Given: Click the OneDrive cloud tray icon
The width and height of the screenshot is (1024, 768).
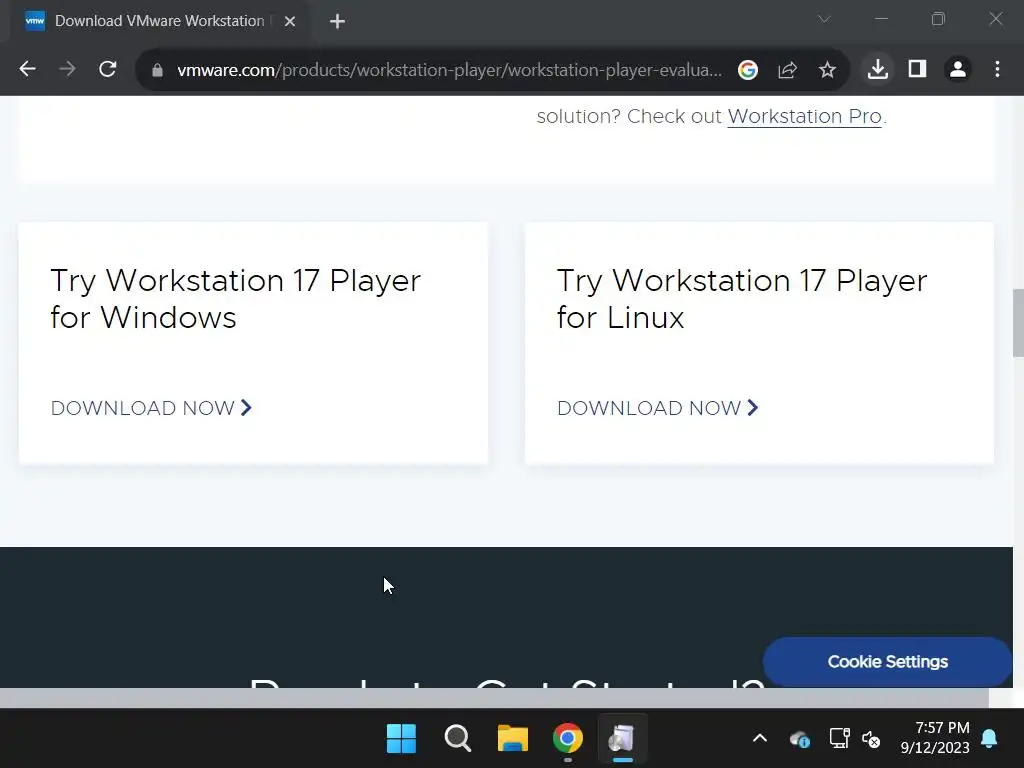Looking at the screenshot, I should 799,739.
